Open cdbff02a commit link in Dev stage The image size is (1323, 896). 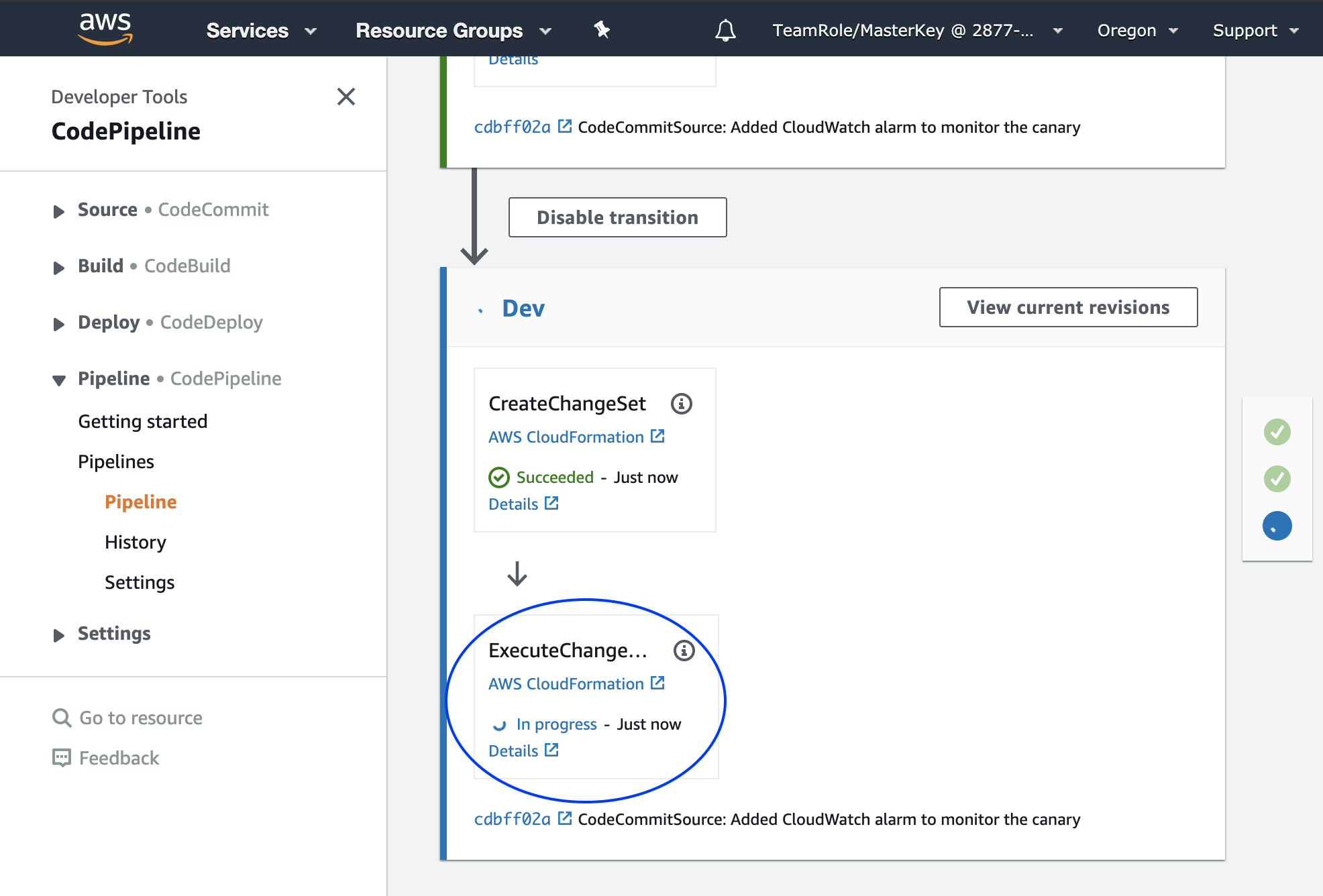pyautogui.click(x=513, y=820)
